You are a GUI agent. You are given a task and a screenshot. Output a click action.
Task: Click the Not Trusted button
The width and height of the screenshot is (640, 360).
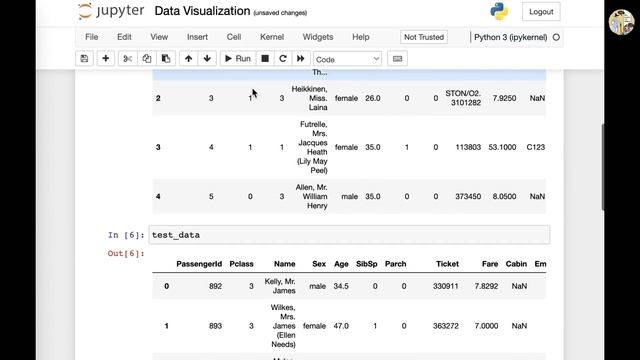(424, 37)
